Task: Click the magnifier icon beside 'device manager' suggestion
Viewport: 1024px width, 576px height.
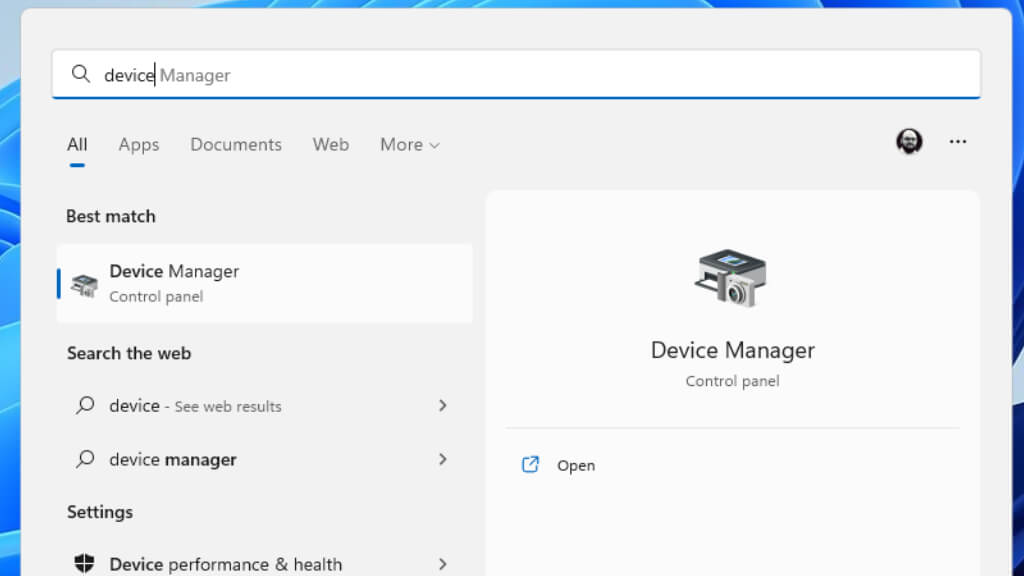Action: pyautogui.click(x=85, y=459)
